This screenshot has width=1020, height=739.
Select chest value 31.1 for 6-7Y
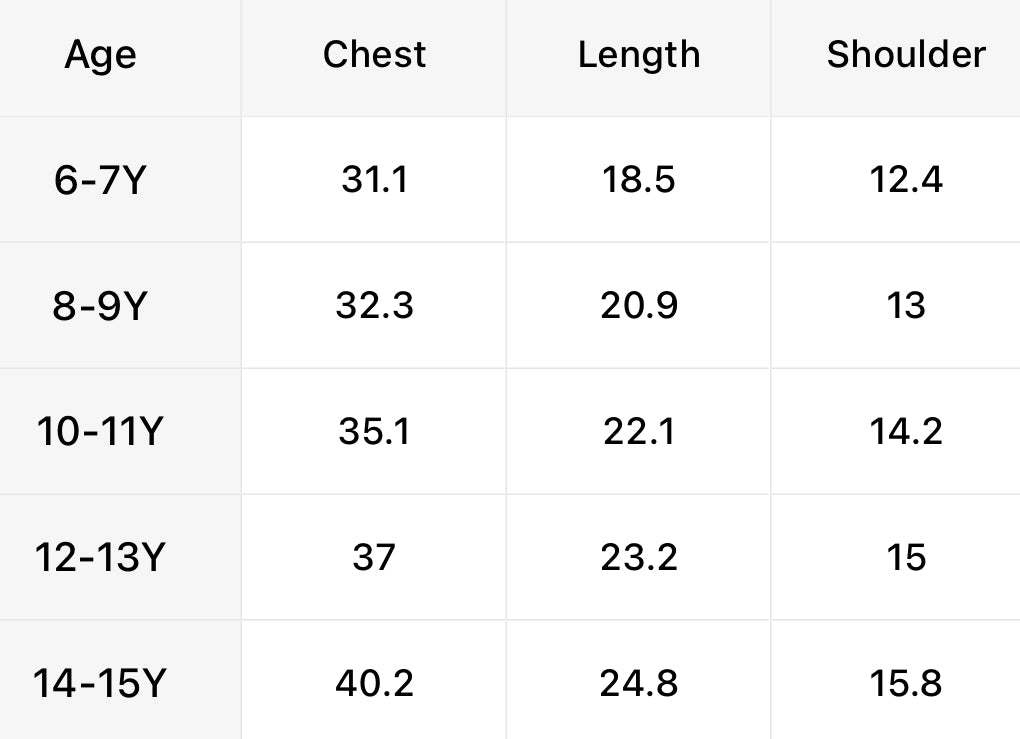point(374,181)
